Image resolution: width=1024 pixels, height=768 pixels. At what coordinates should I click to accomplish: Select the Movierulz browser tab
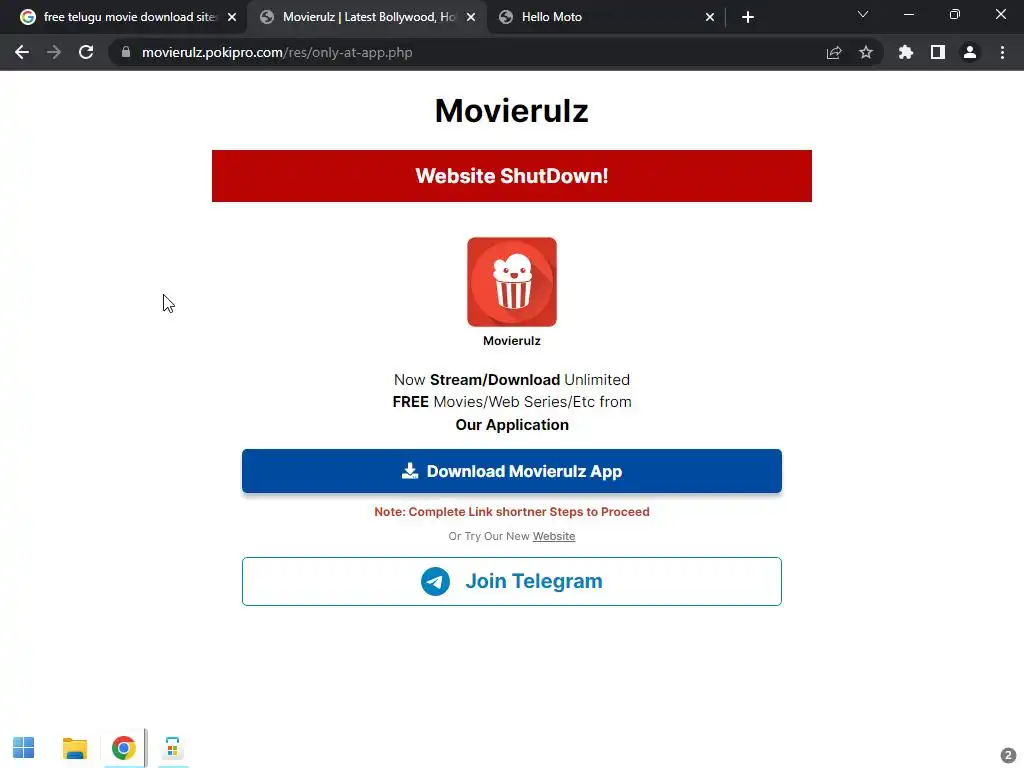point(366,17)
